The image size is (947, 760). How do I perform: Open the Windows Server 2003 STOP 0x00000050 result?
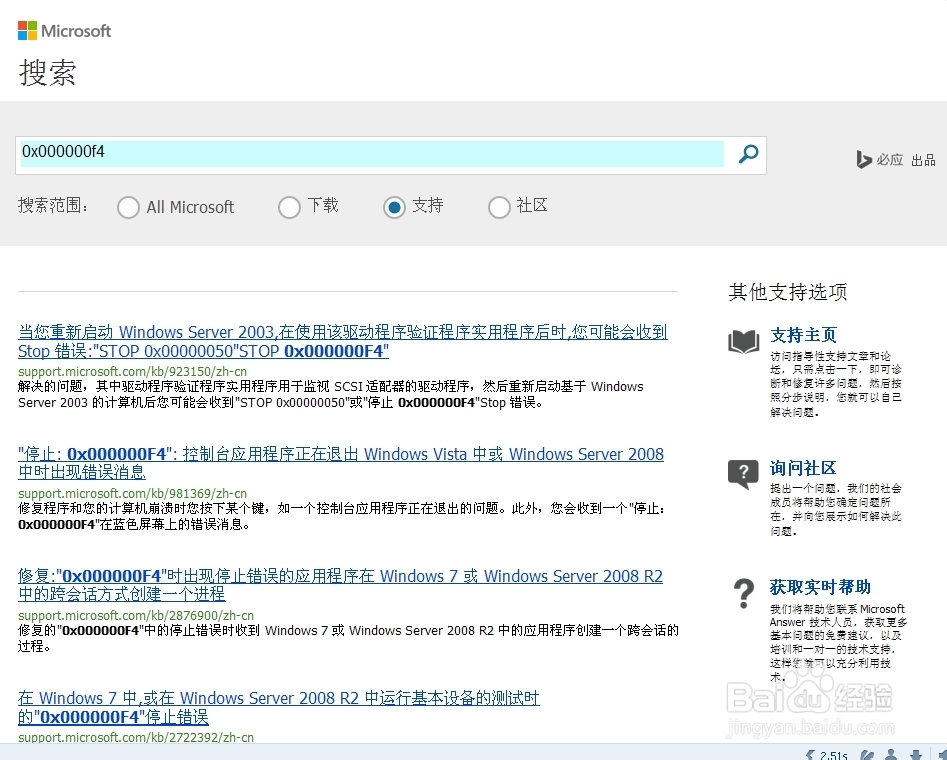[342, 341]
